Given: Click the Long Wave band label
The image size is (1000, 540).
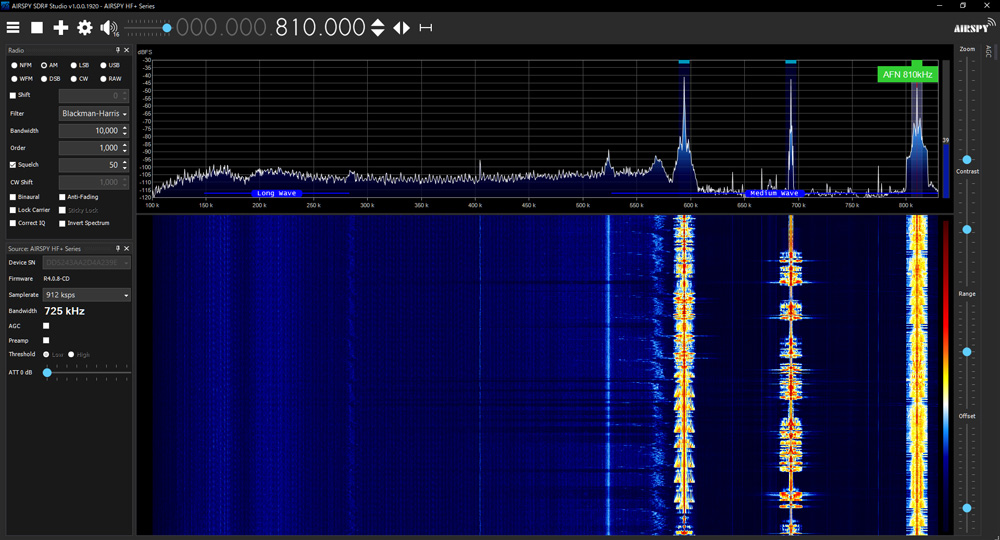Looking at the screenshot, I should pos(276,193).
